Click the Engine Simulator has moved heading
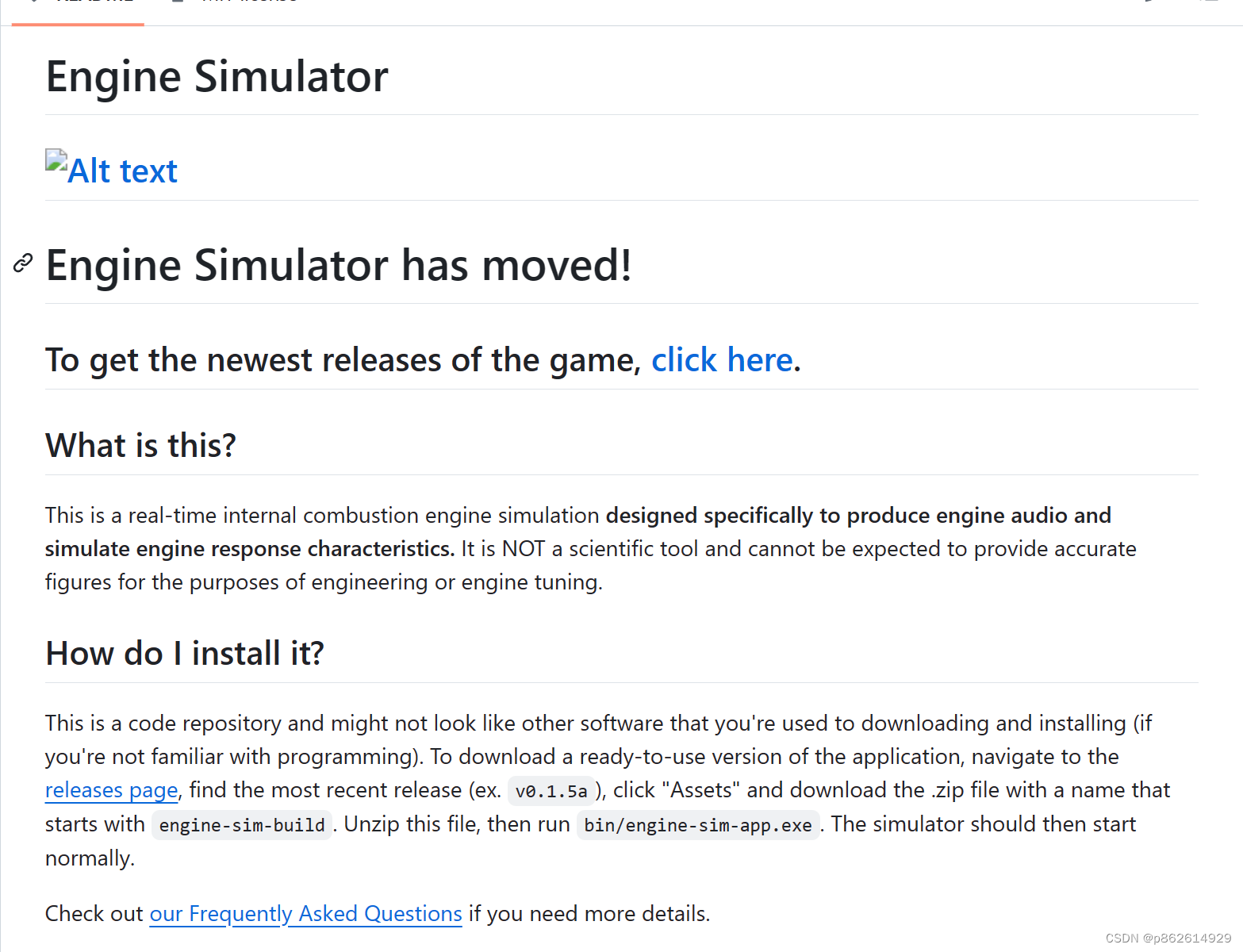 (x=339, y=265)
